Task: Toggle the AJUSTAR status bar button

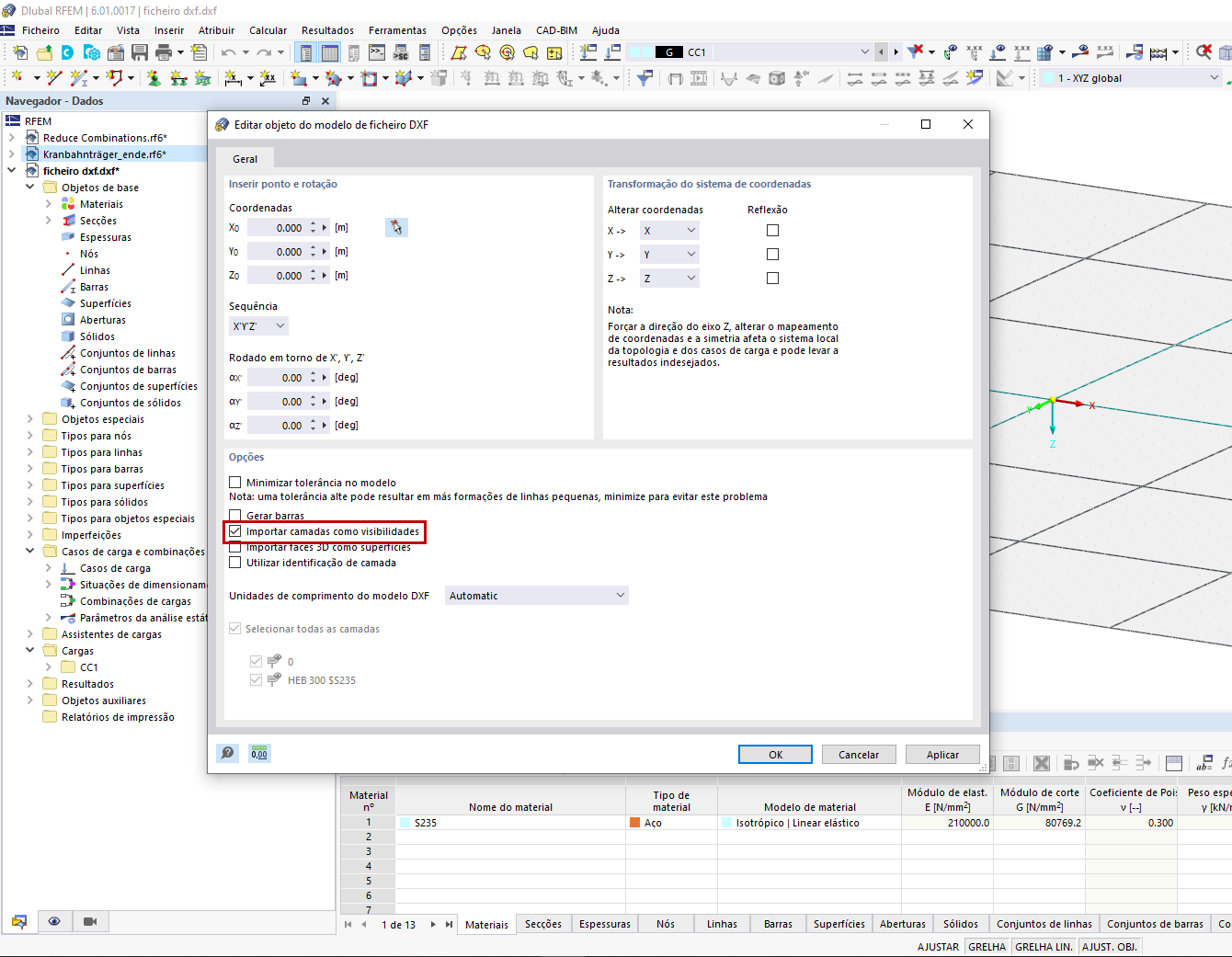Action: click(938, 947)
